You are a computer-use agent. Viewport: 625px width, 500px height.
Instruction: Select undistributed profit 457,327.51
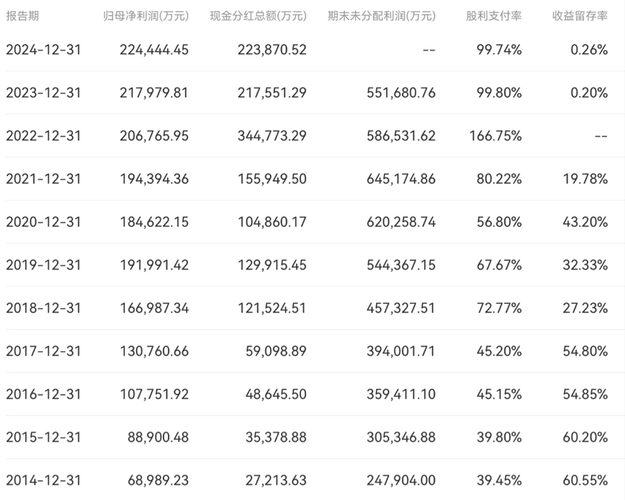tap(401, 308)
